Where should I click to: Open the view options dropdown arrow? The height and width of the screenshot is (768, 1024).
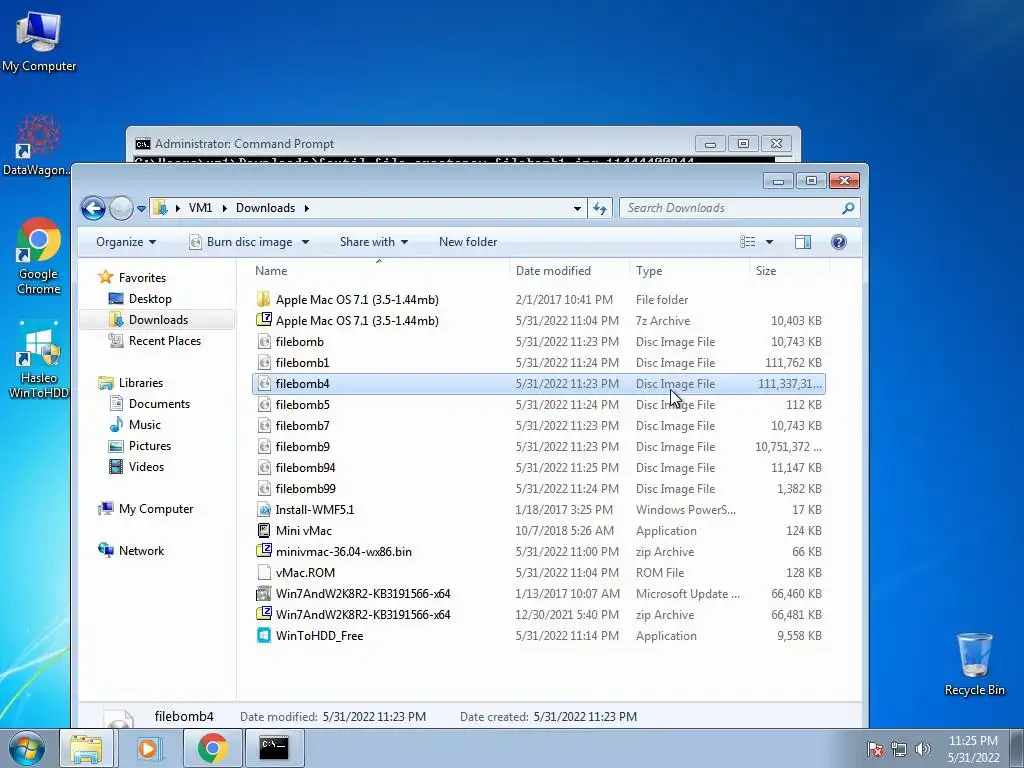point(769,242)
